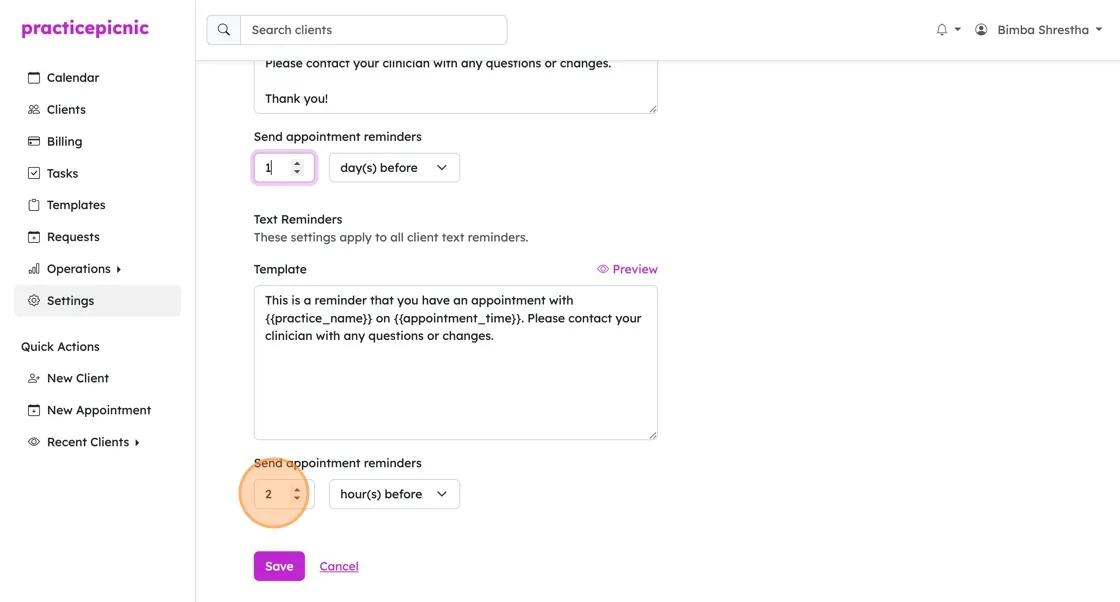Increase the text reminder hours stepper
The image size is (1120, 602).
point(297,490)
